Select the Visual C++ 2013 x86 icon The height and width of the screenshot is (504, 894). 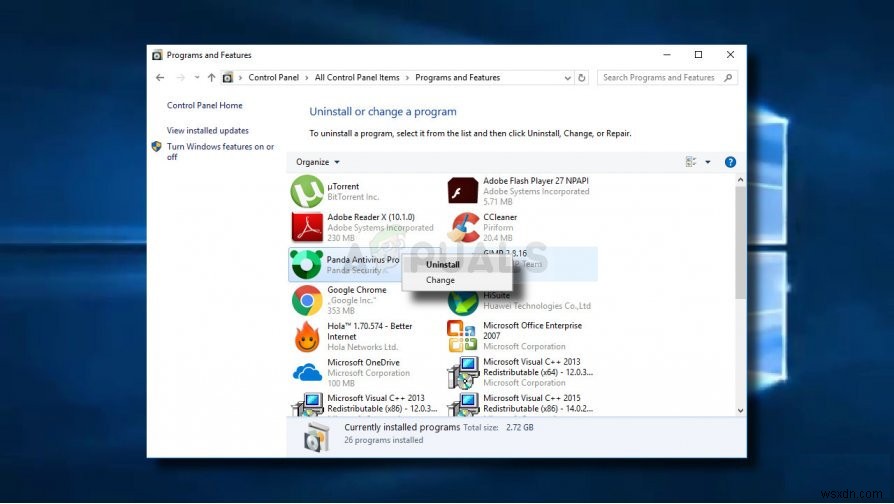[x=307, y=405]
